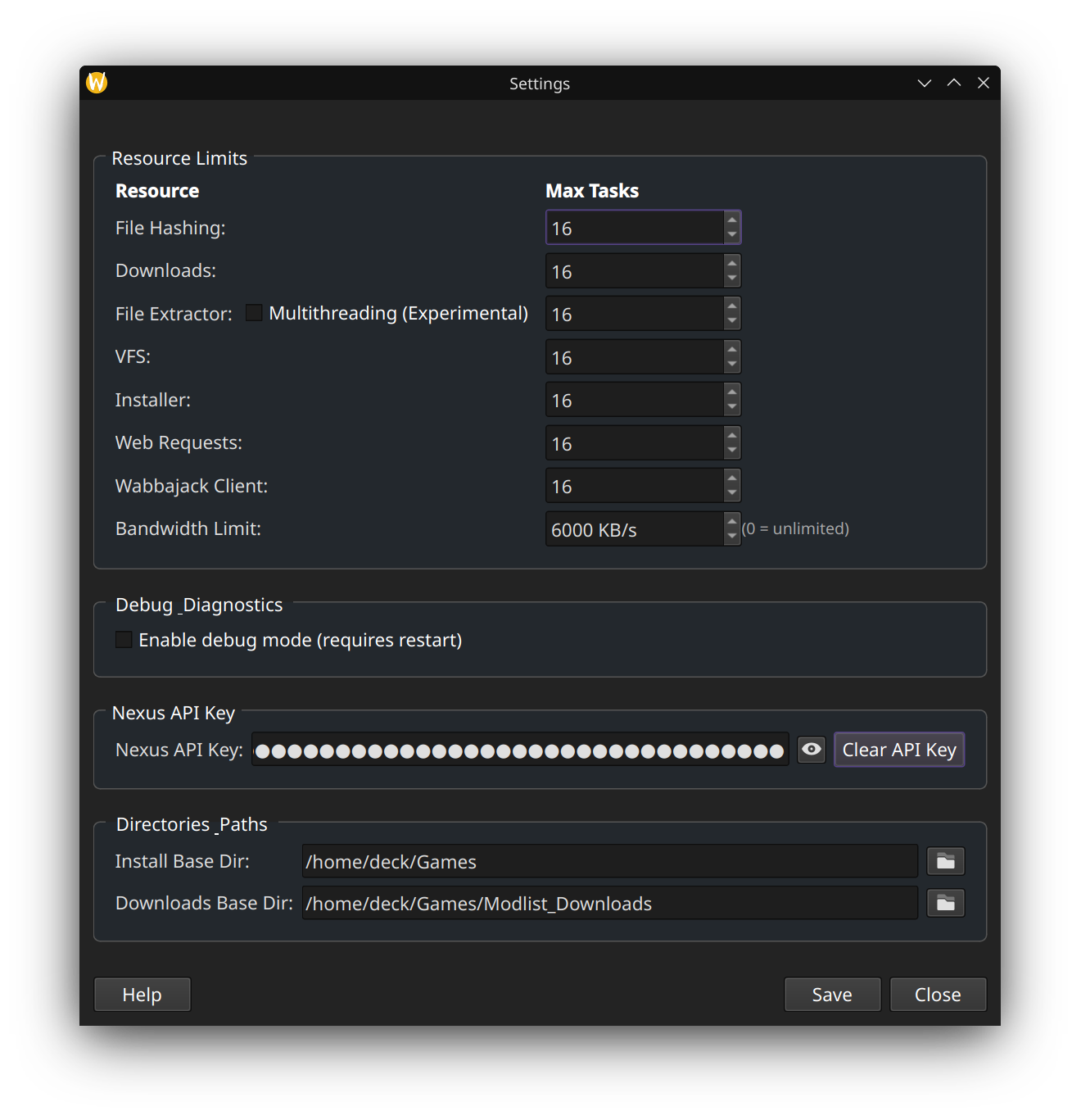Image resolution: width=1081 pixels, height=1120 pixels.
Task: Click the Wabbajack app icon in title bar
Action: [x=97, y=83]
